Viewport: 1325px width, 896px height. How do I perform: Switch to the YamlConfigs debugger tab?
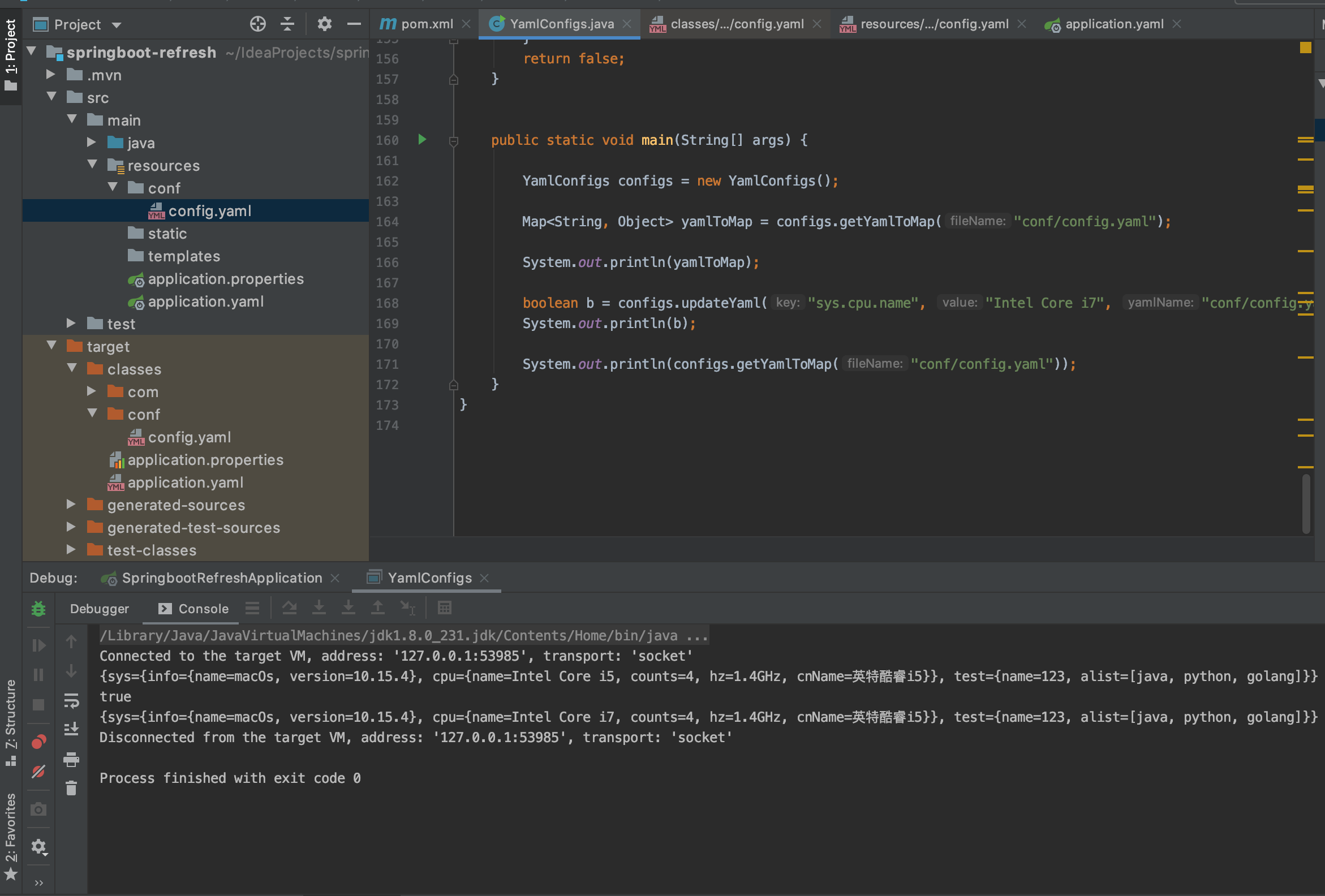tap(429, 577)
